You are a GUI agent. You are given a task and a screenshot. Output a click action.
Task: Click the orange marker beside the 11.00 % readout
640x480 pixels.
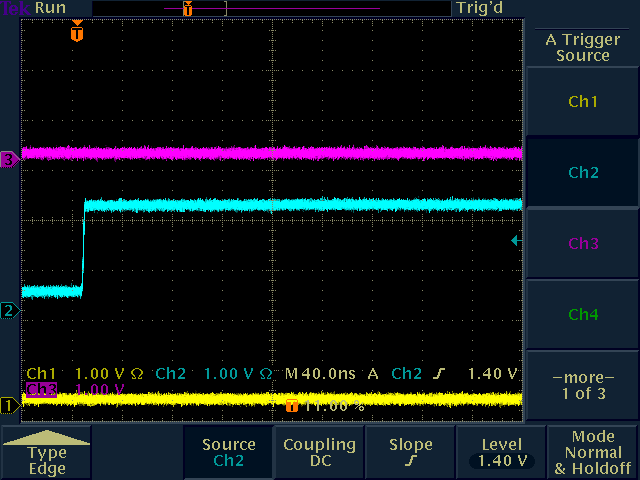click(291, 406)
